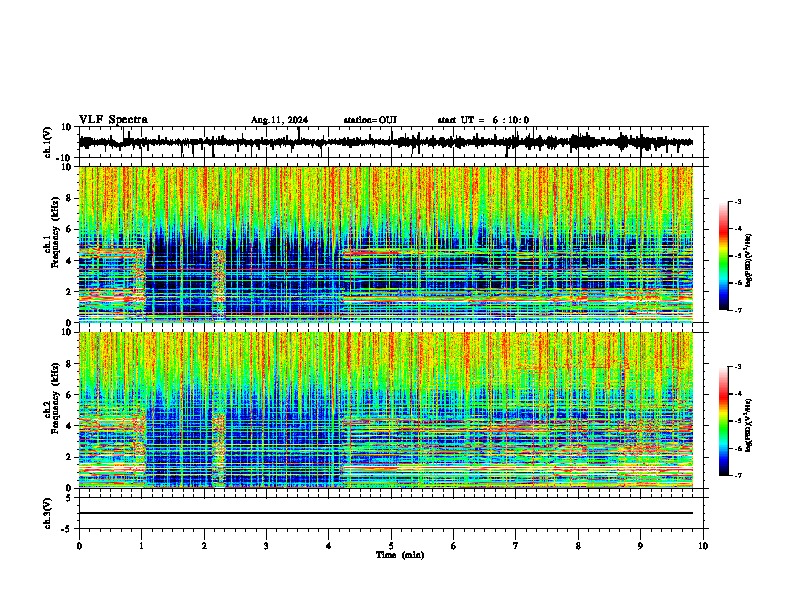Viewport: 792px width, 612px height.
Task: Click time axis tick label "7"
Action: [x=516, y=546]
